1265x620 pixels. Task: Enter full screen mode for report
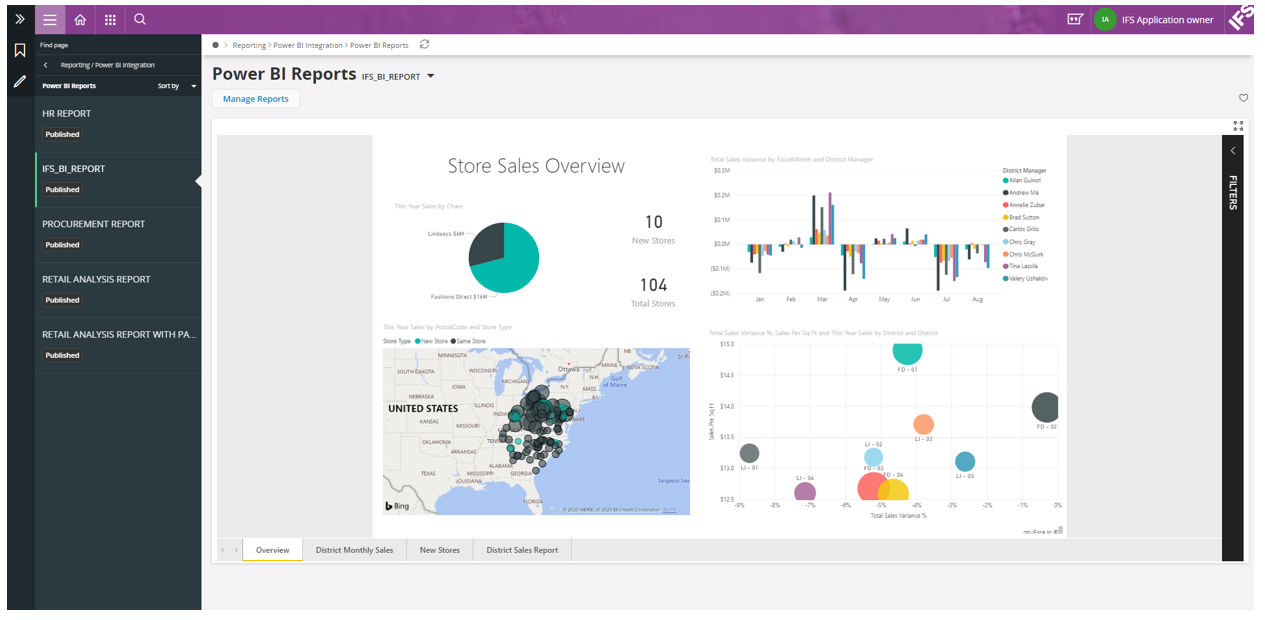click(x=1238, y=126)
